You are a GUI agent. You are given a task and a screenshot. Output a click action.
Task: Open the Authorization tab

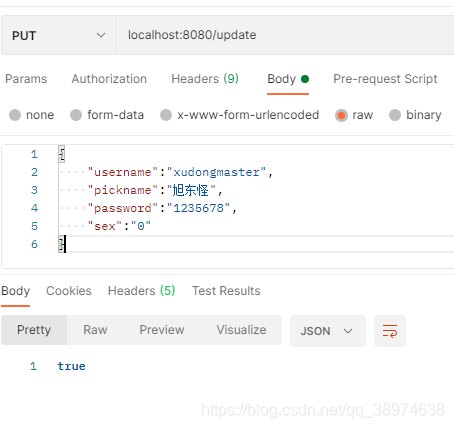pos(109,79)
